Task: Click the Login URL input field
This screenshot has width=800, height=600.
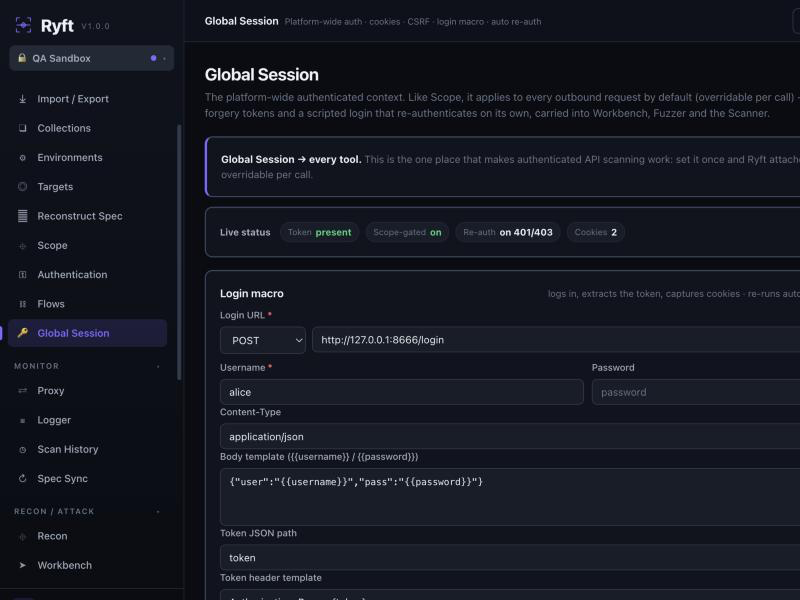Action: [x=556, y=340]
